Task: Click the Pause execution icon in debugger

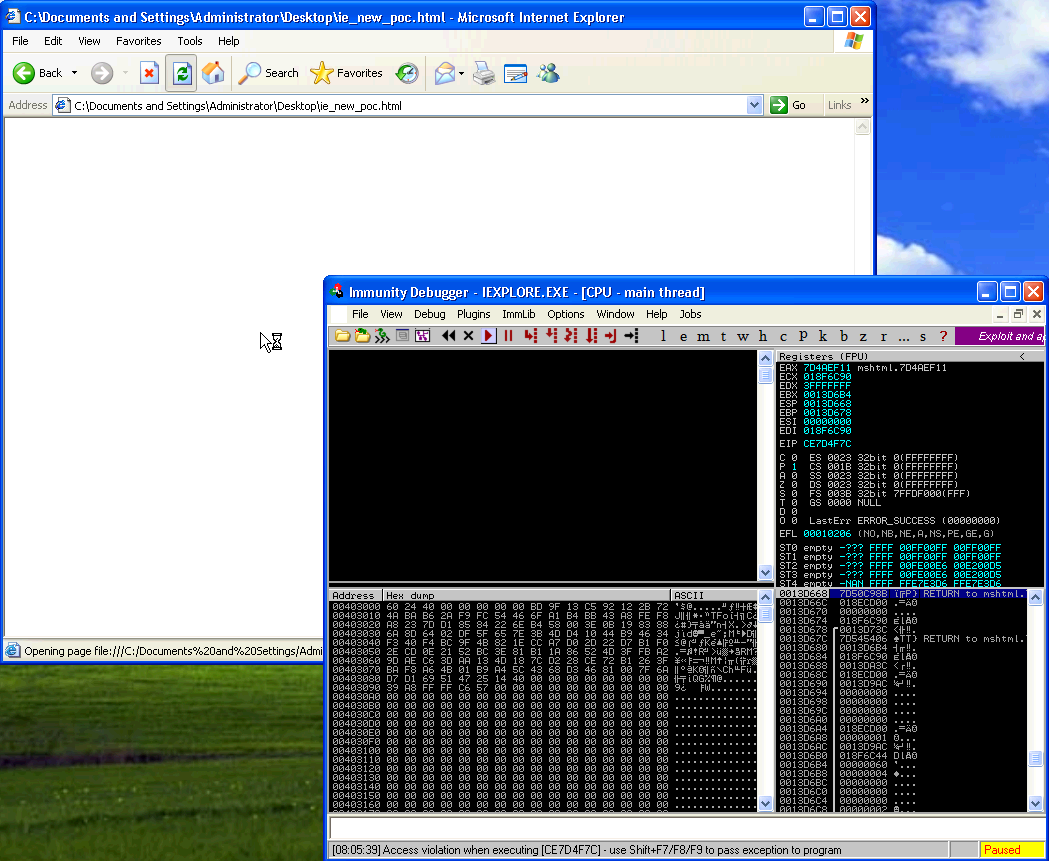Action: coord(508,336)
